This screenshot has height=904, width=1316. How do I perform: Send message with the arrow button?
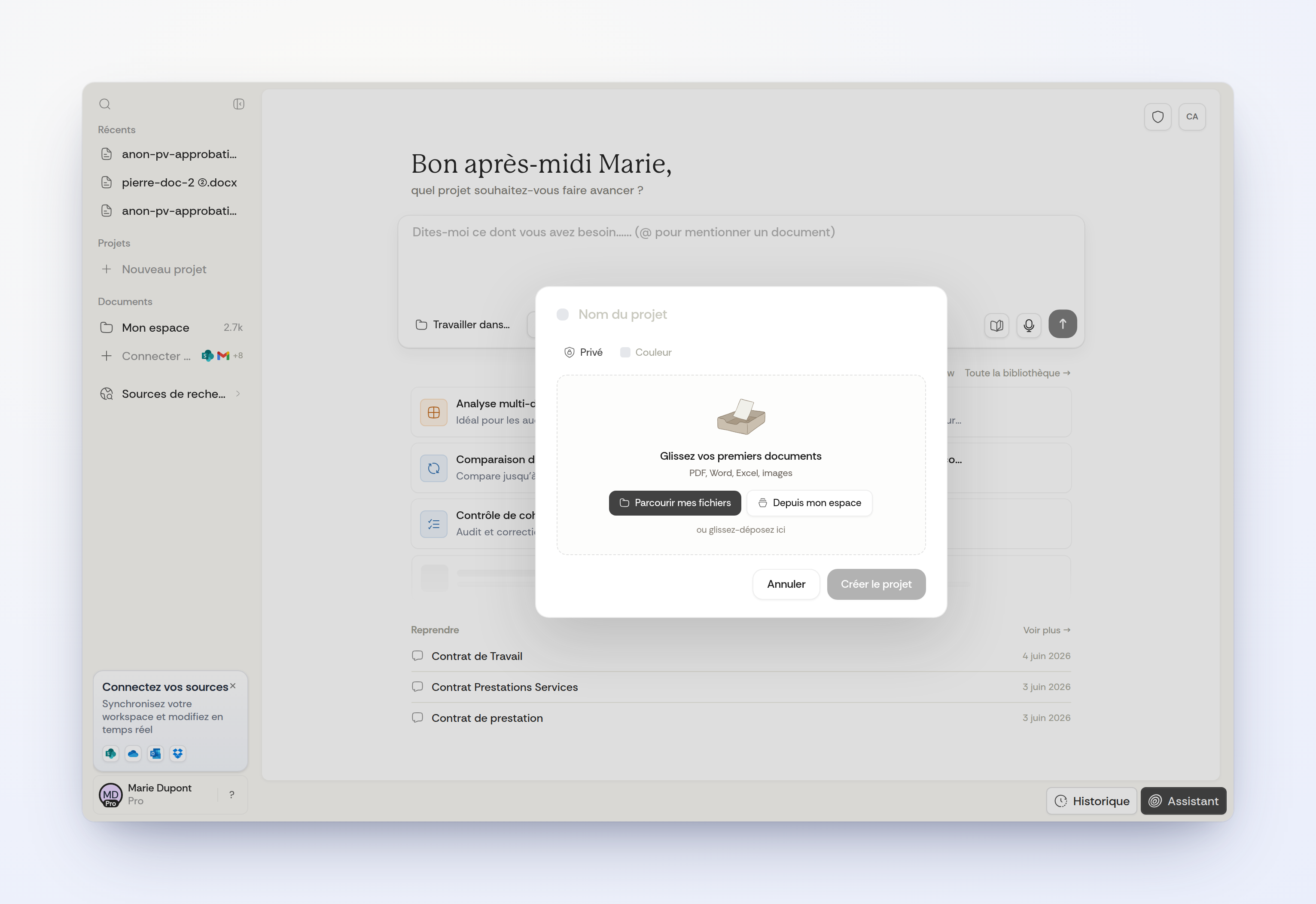[x=1062, y=324]
